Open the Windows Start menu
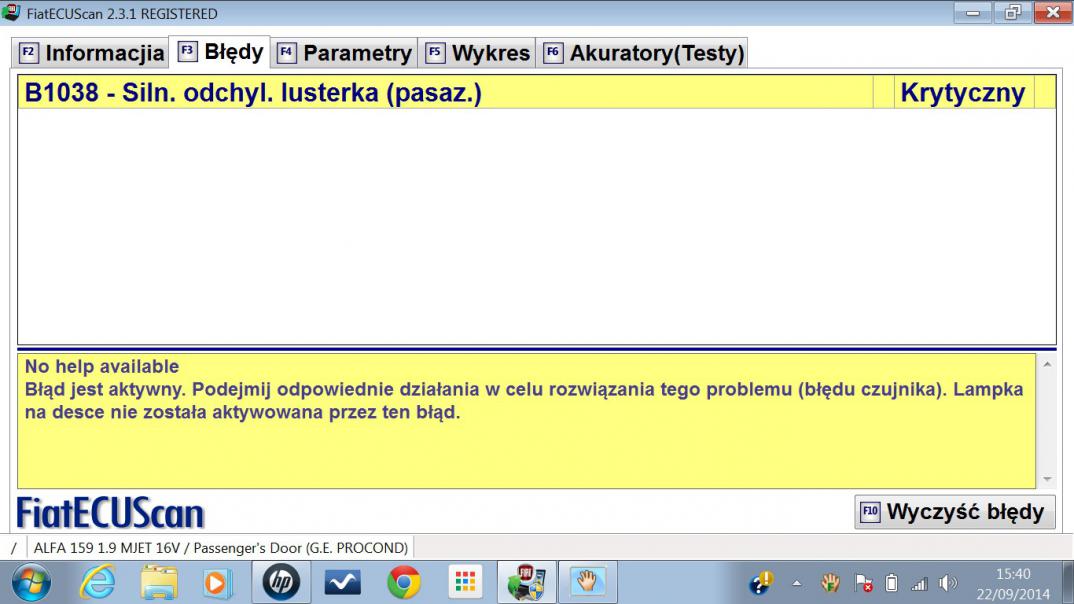Screen dimensions: 1074x604 31,583
